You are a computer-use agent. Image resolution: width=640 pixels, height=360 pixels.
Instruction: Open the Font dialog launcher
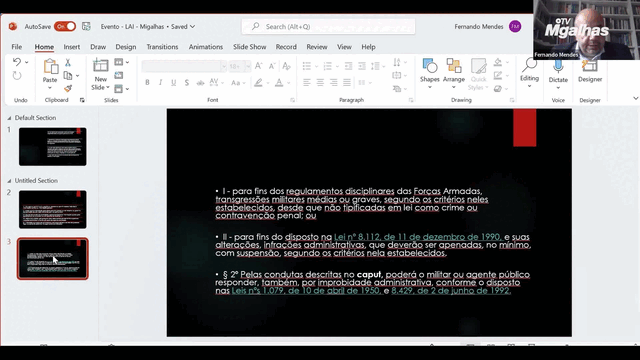coord(292,100)
